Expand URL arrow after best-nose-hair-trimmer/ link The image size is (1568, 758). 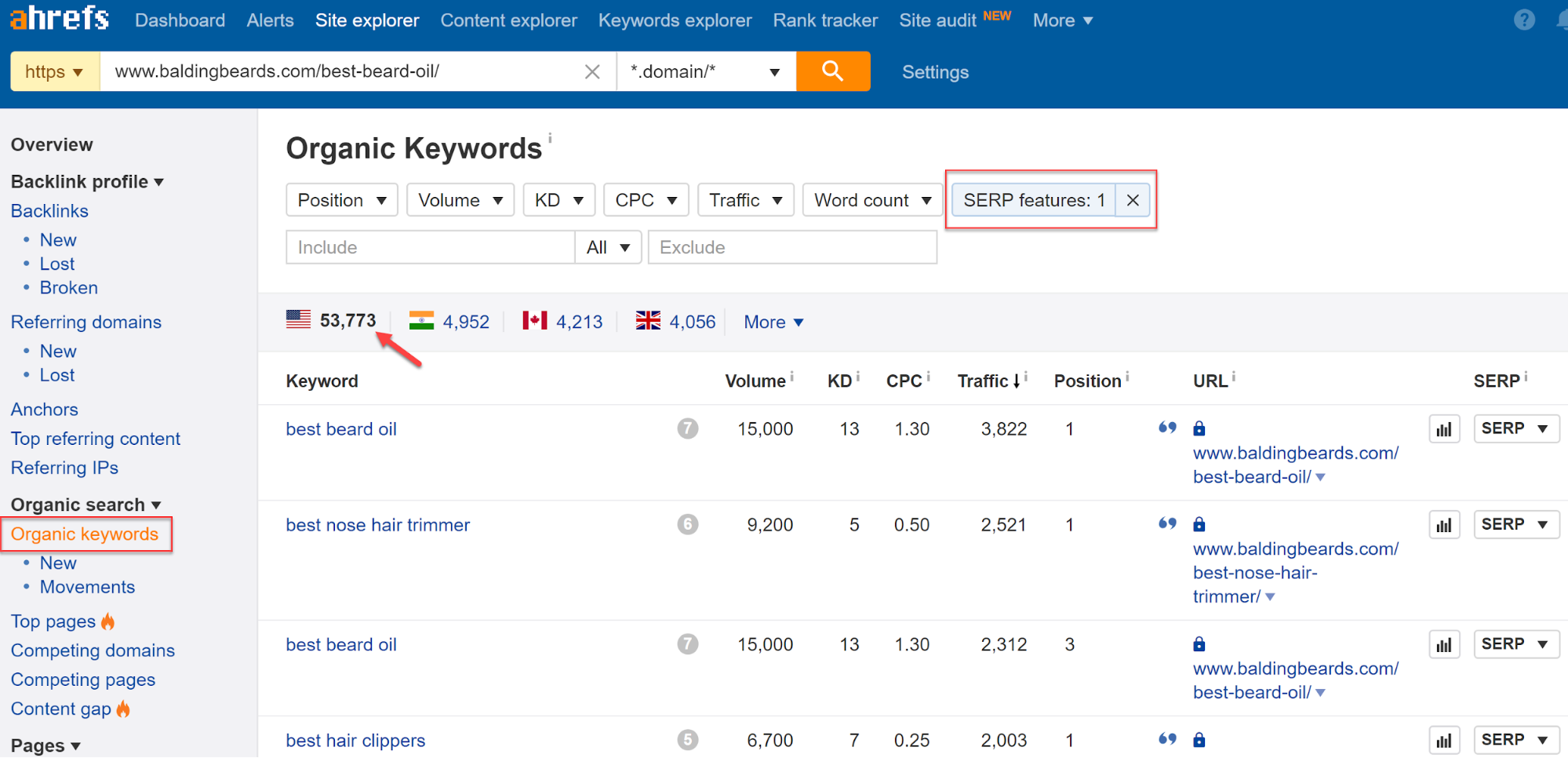coord(1270,597)
